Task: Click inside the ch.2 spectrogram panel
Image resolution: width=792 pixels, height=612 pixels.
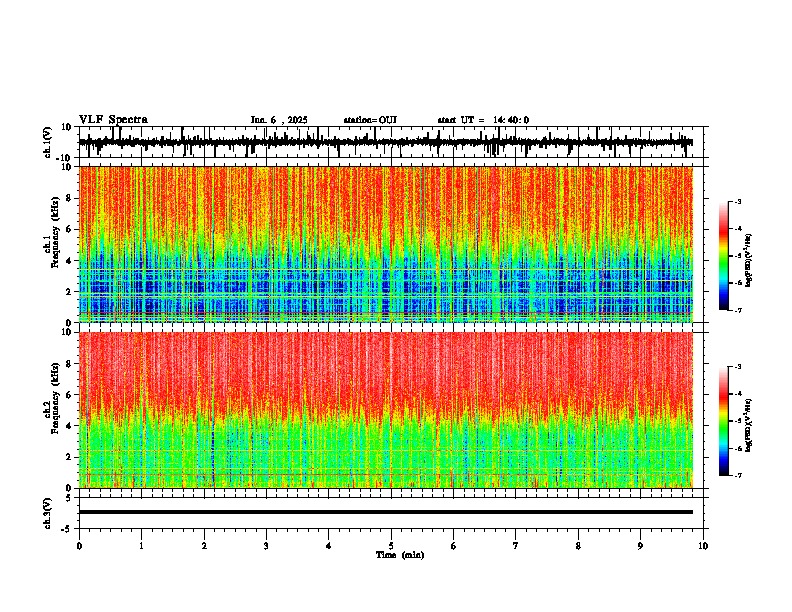Action: [x=386, y=410]
